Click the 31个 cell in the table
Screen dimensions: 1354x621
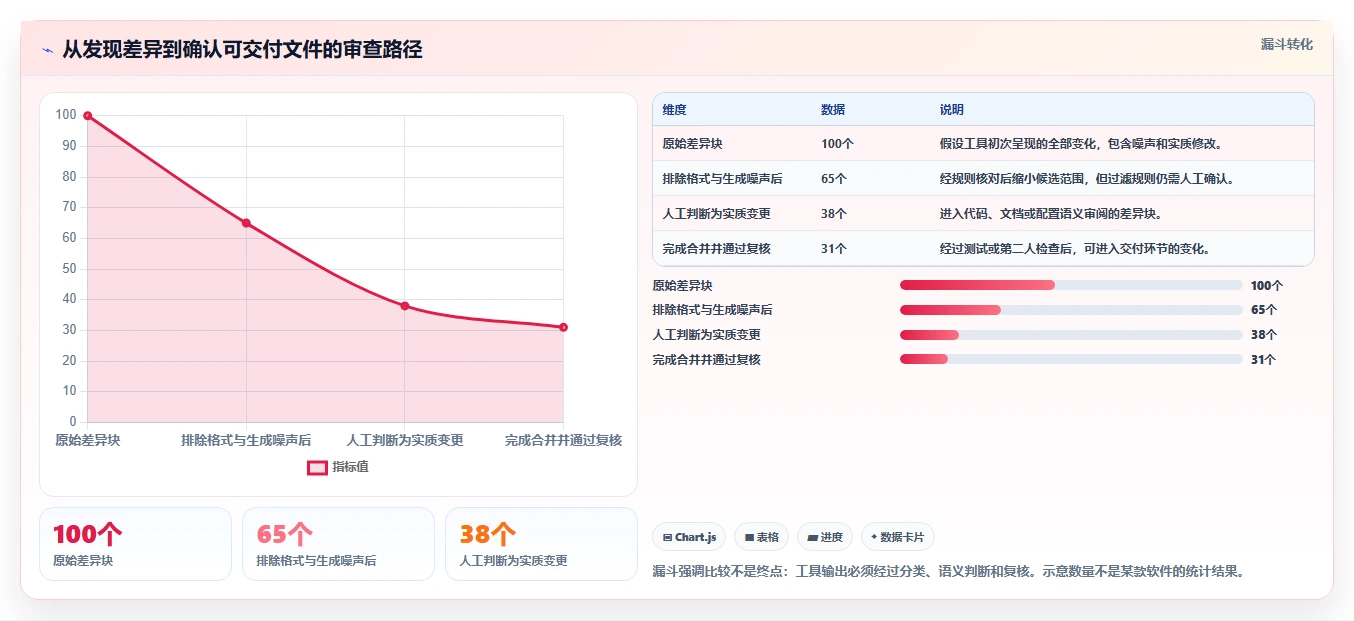(834, 249)
